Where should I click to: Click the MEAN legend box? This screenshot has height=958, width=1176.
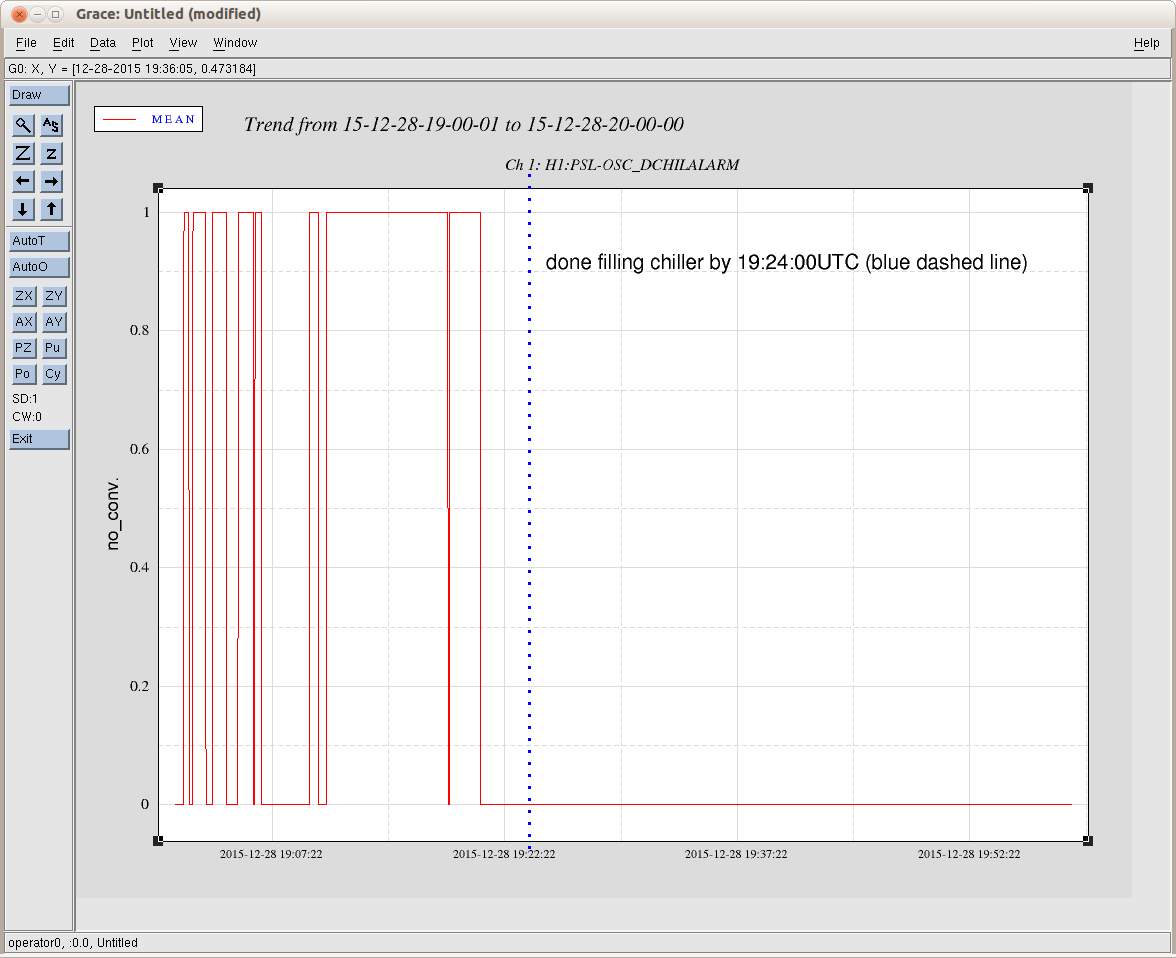click(148, 119)
